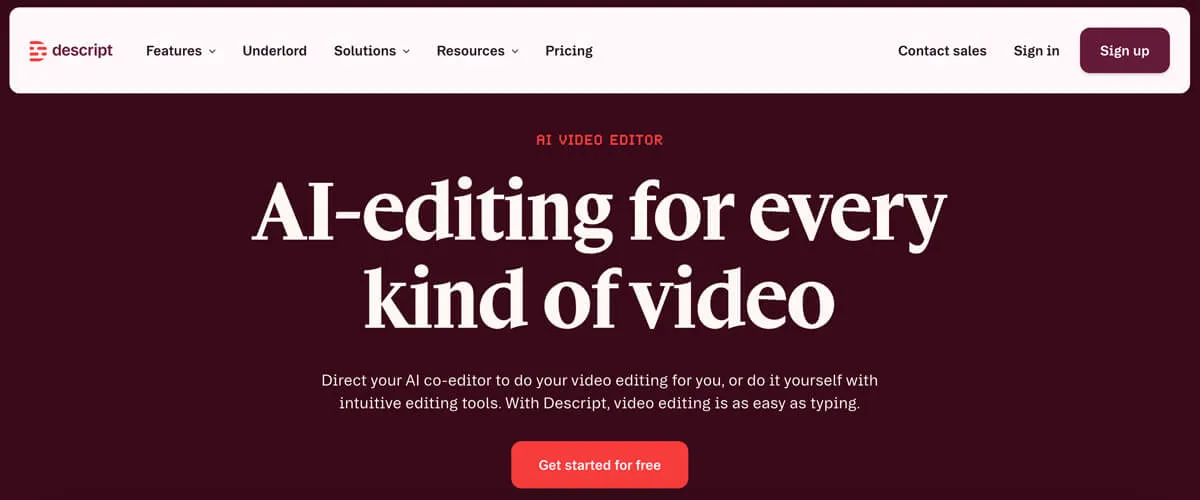Click the Sign in link
The height and width of the screenshot is (500, 1200).
point(1036,51)
